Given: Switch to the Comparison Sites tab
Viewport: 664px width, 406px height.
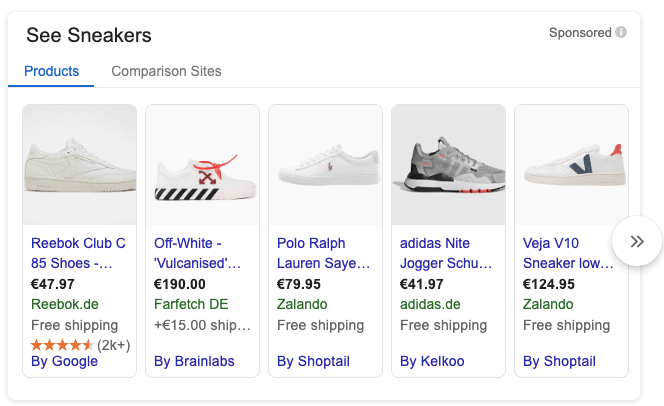Looking at the screenshot, I should point(166,71).
